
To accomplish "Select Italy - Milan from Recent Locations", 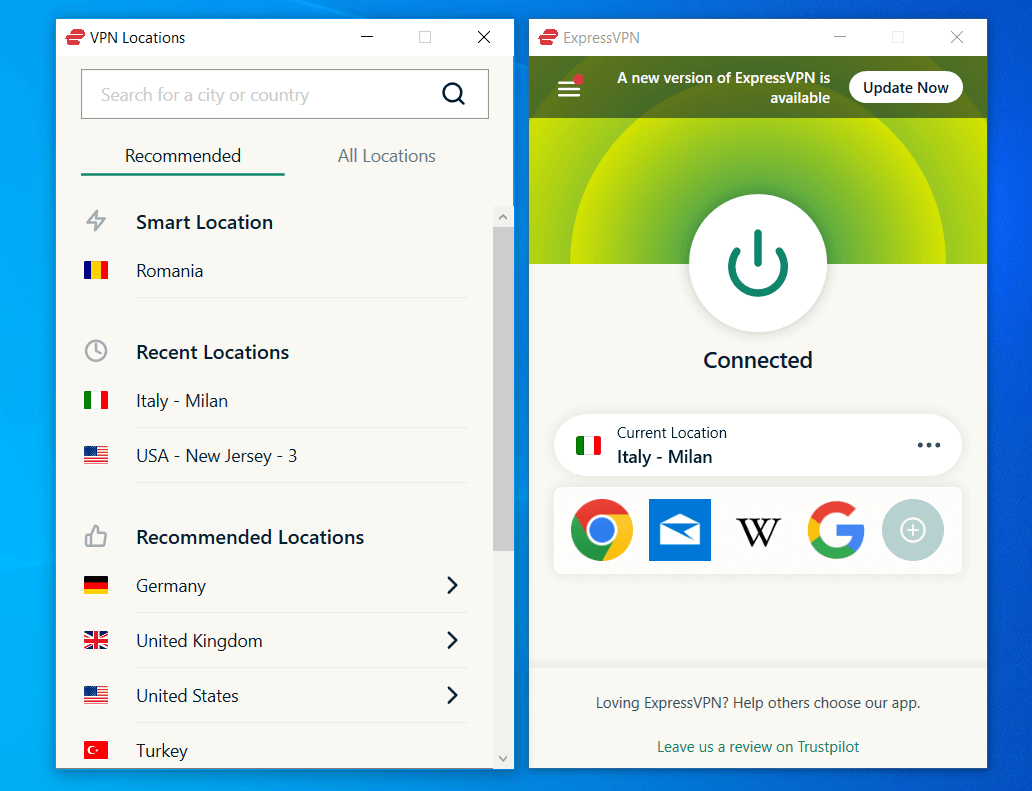I will click(182, 400).
